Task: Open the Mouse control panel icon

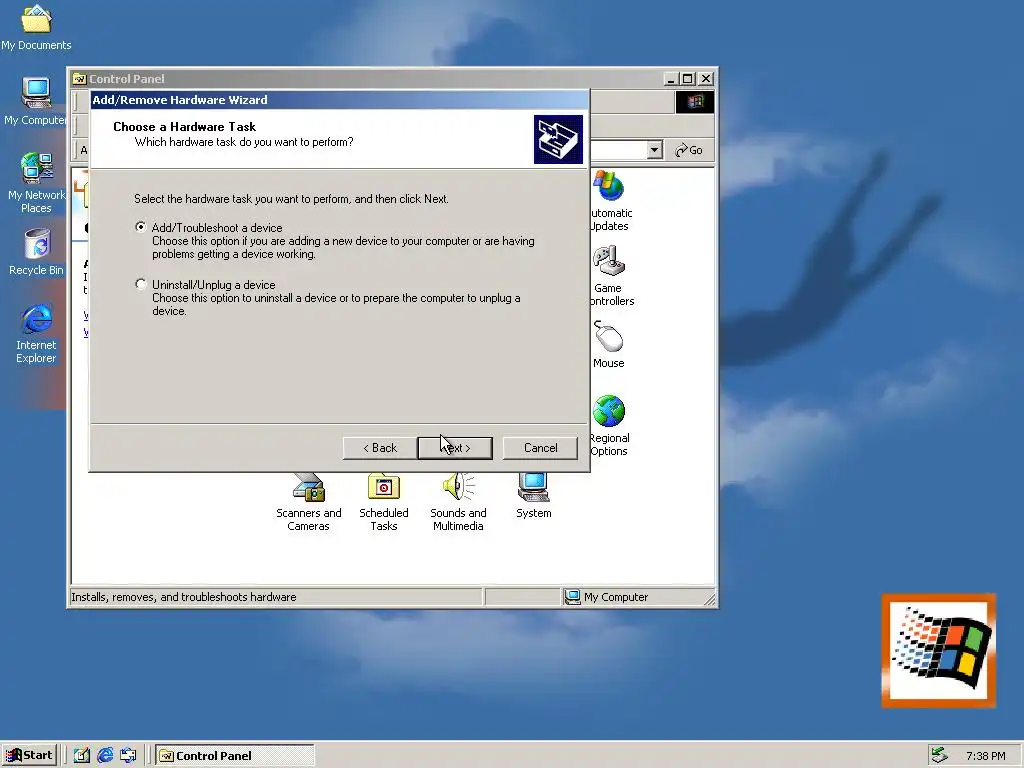Action: [609, 345]
